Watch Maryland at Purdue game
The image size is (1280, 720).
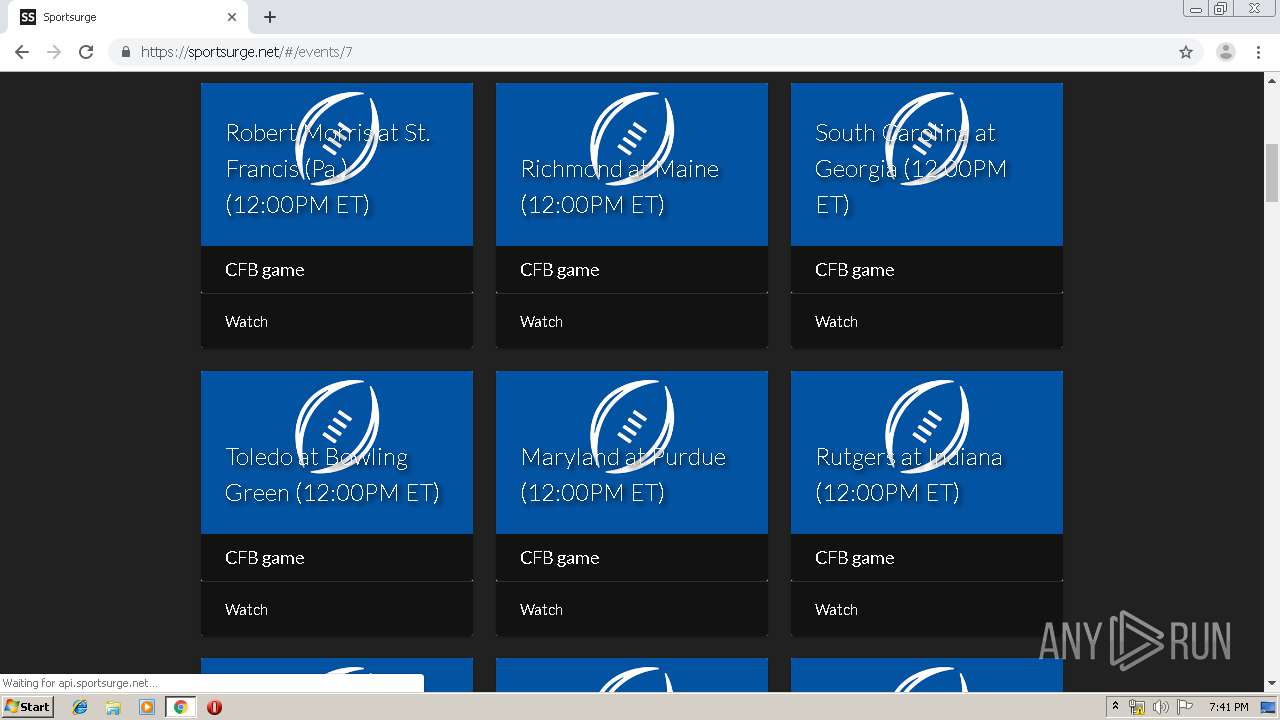point(541,610)
